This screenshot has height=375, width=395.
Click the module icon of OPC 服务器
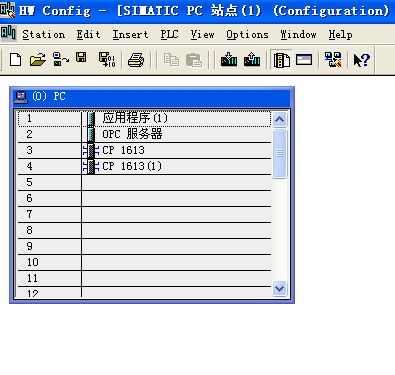(91, 134)
